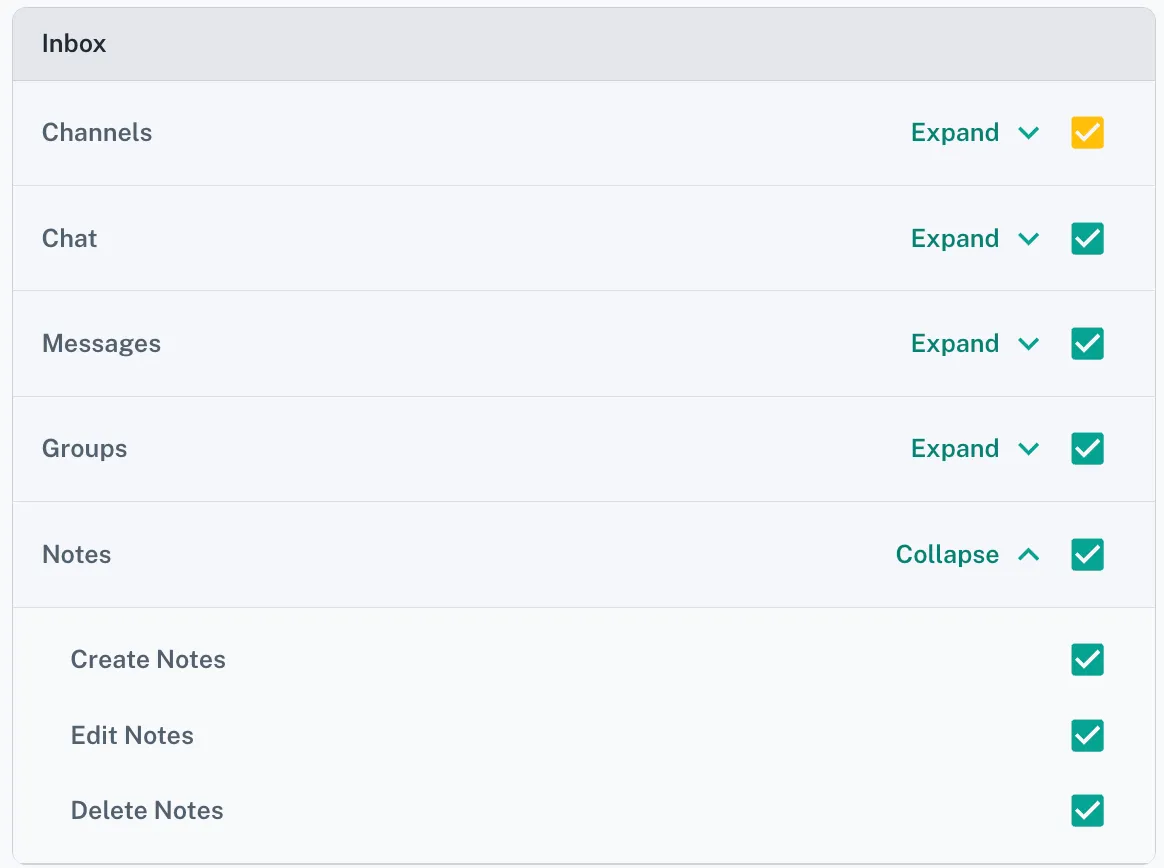Screen dimensions: 1164x868
Task: Toggle the yellow Channels checkbox
Action: [1087, 133]
